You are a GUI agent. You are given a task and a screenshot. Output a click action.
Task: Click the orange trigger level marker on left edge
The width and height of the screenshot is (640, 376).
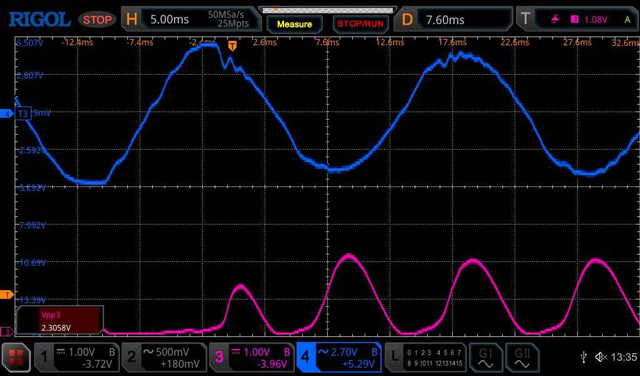pyautogui.click(x=7, y=294)
